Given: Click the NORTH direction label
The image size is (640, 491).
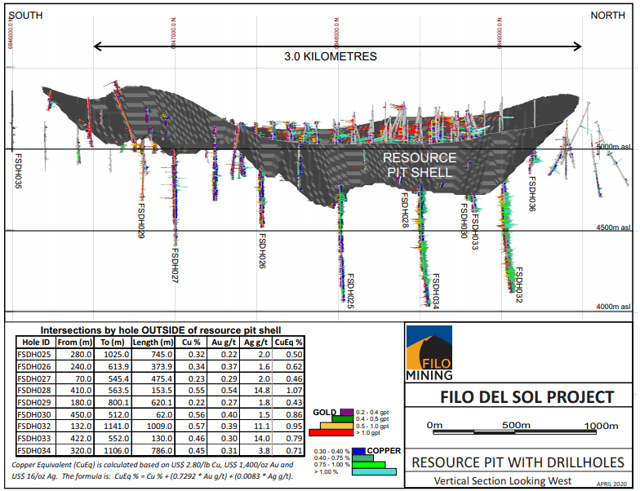Looking at the screenshot, I should point(608,15).
